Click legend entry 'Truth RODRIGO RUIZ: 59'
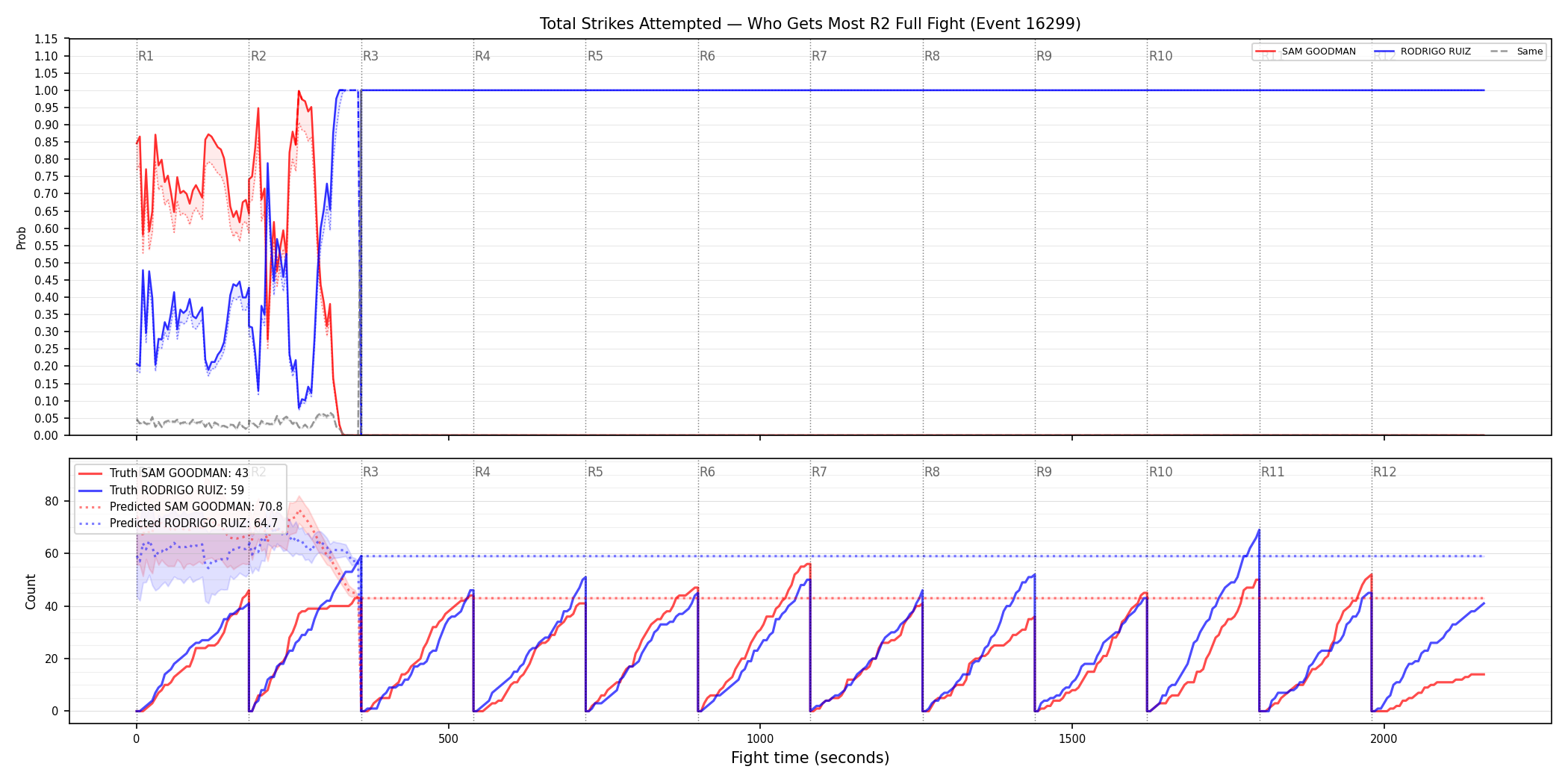 point(177,491)
